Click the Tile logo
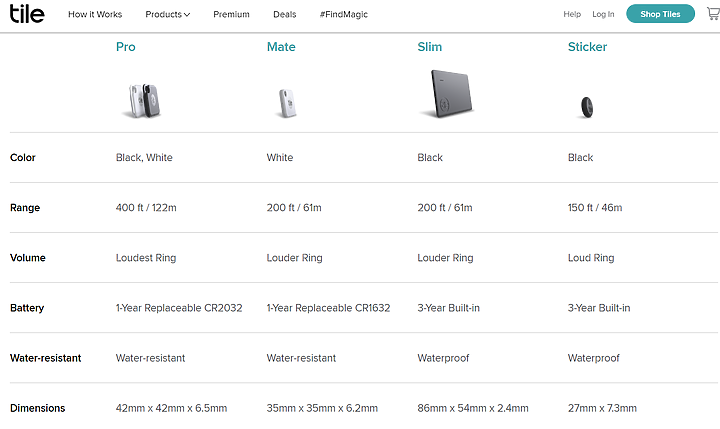Viewport: 720px width, 429px height. (27, 14)
